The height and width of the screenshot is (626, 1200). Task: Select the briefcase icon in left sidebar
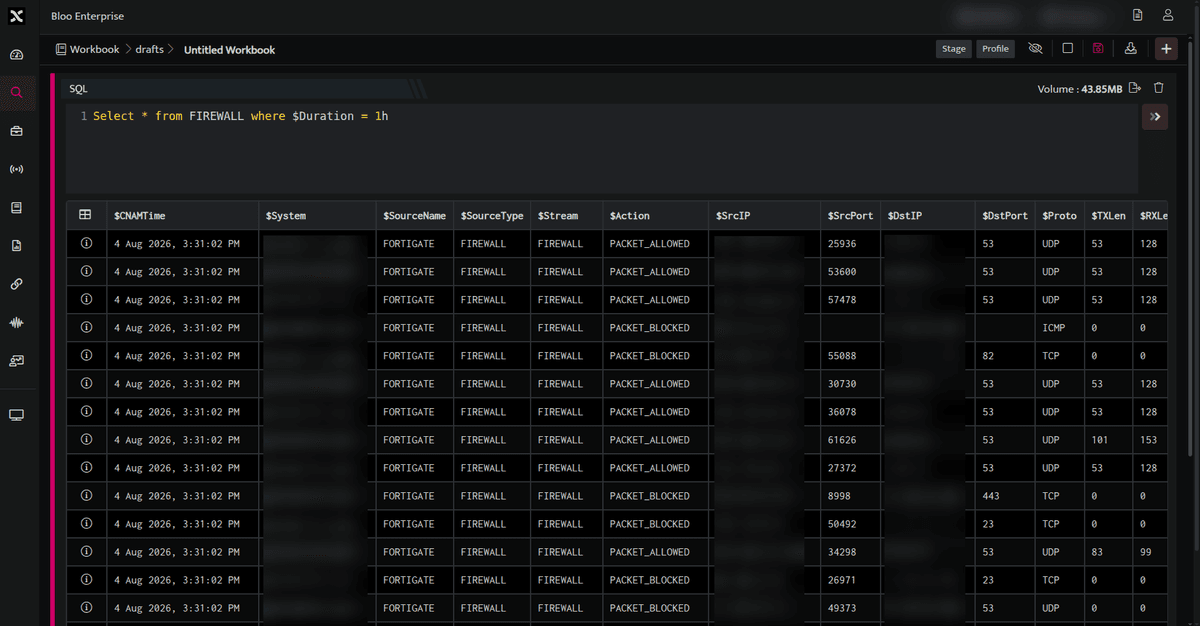pos(16,131)
